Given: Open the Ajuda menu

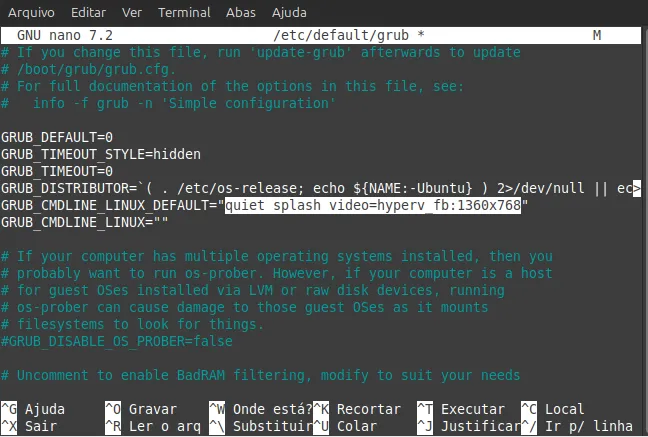Looking at the screenshot, I should (289, 13).
